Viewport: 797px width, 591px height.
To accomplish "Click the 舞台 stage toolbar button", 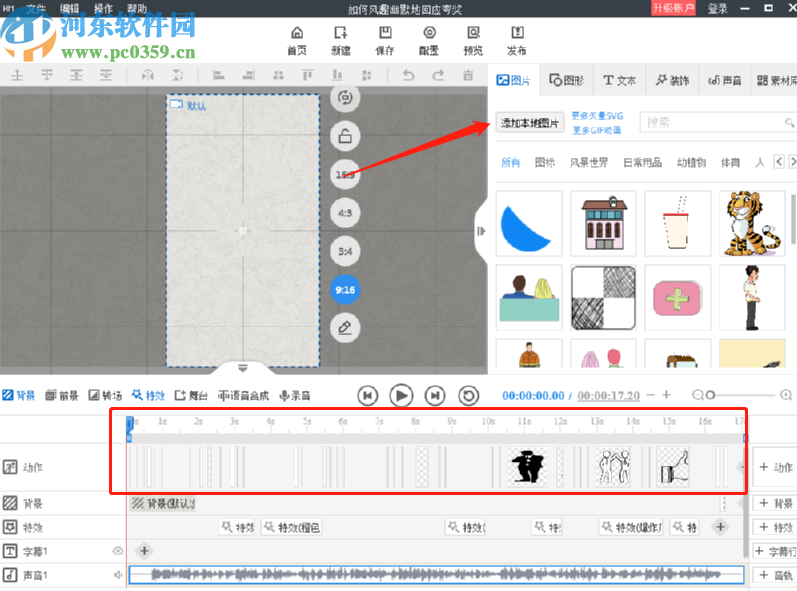I will pyautogui.click(x=191, y=395).
